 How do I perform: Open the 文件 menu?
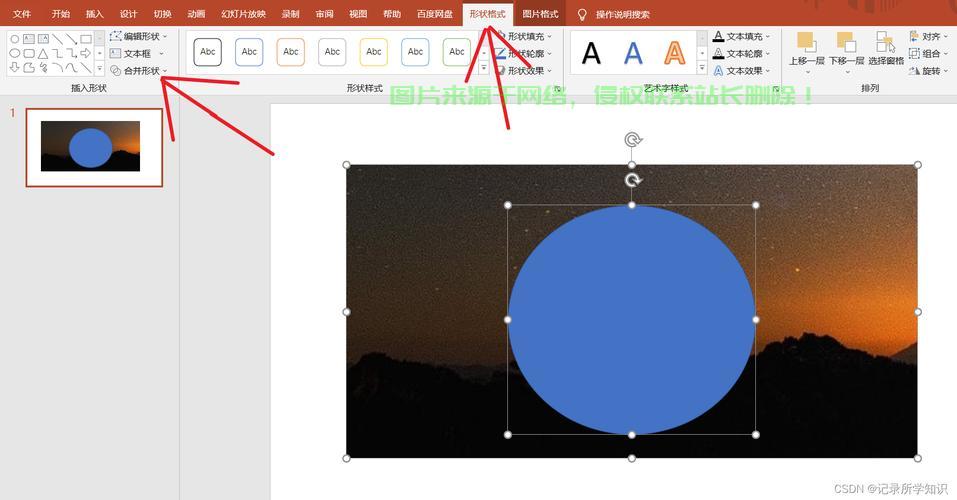tap(22, 13)
